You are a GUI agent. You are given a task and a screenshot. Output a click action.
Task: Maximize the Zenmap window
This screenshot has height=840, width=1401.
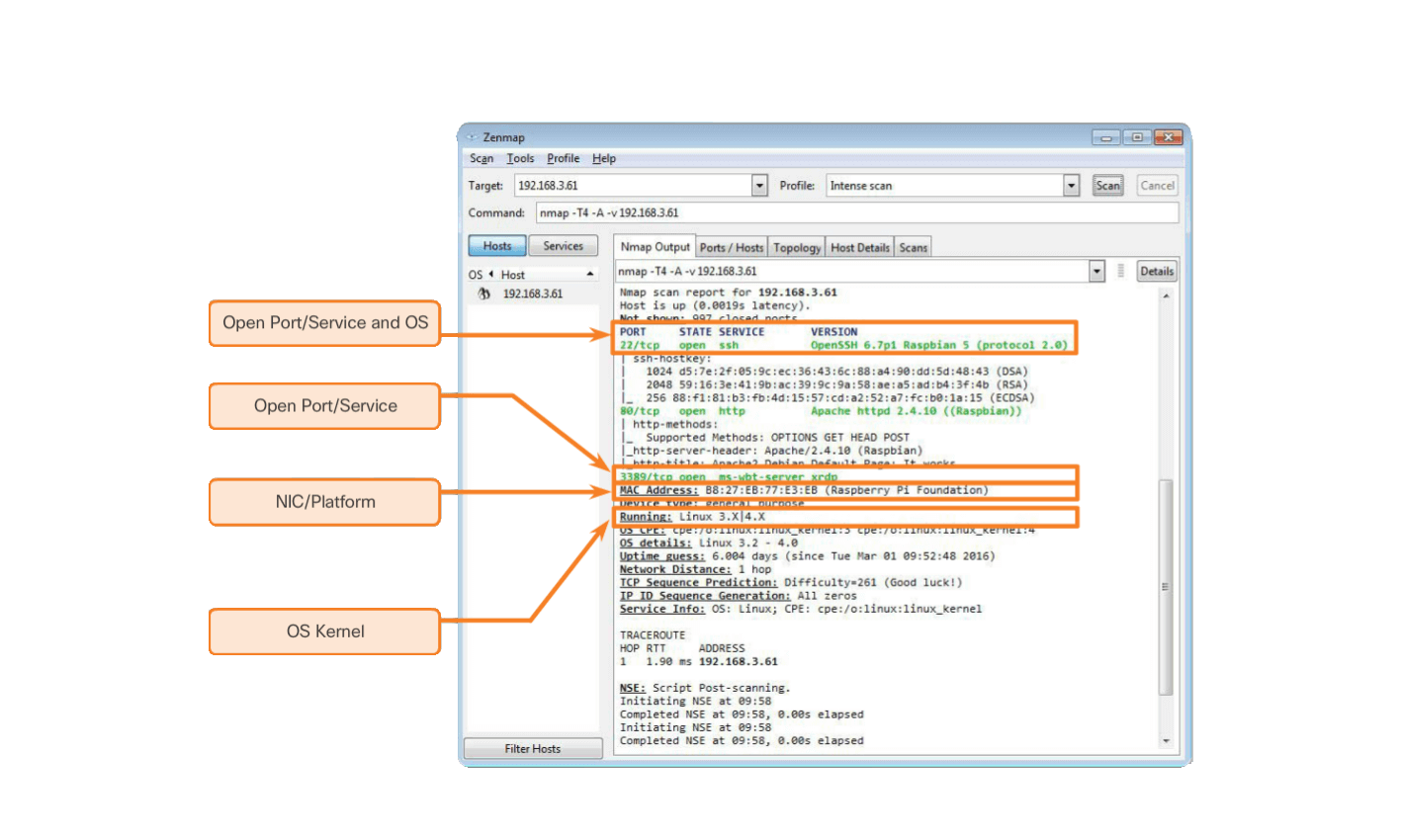(1137, 137)
